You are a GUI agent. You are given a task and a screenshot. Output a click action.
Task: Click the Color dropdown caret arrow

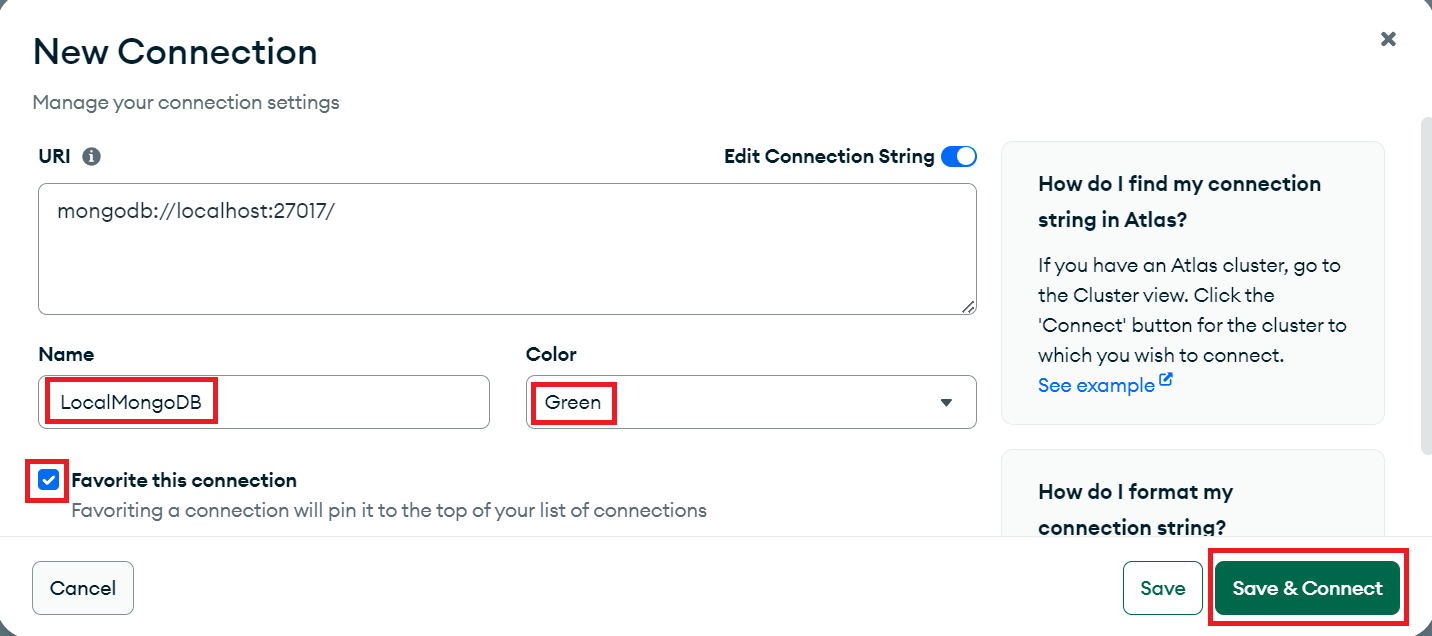click(x=946, y=403)
